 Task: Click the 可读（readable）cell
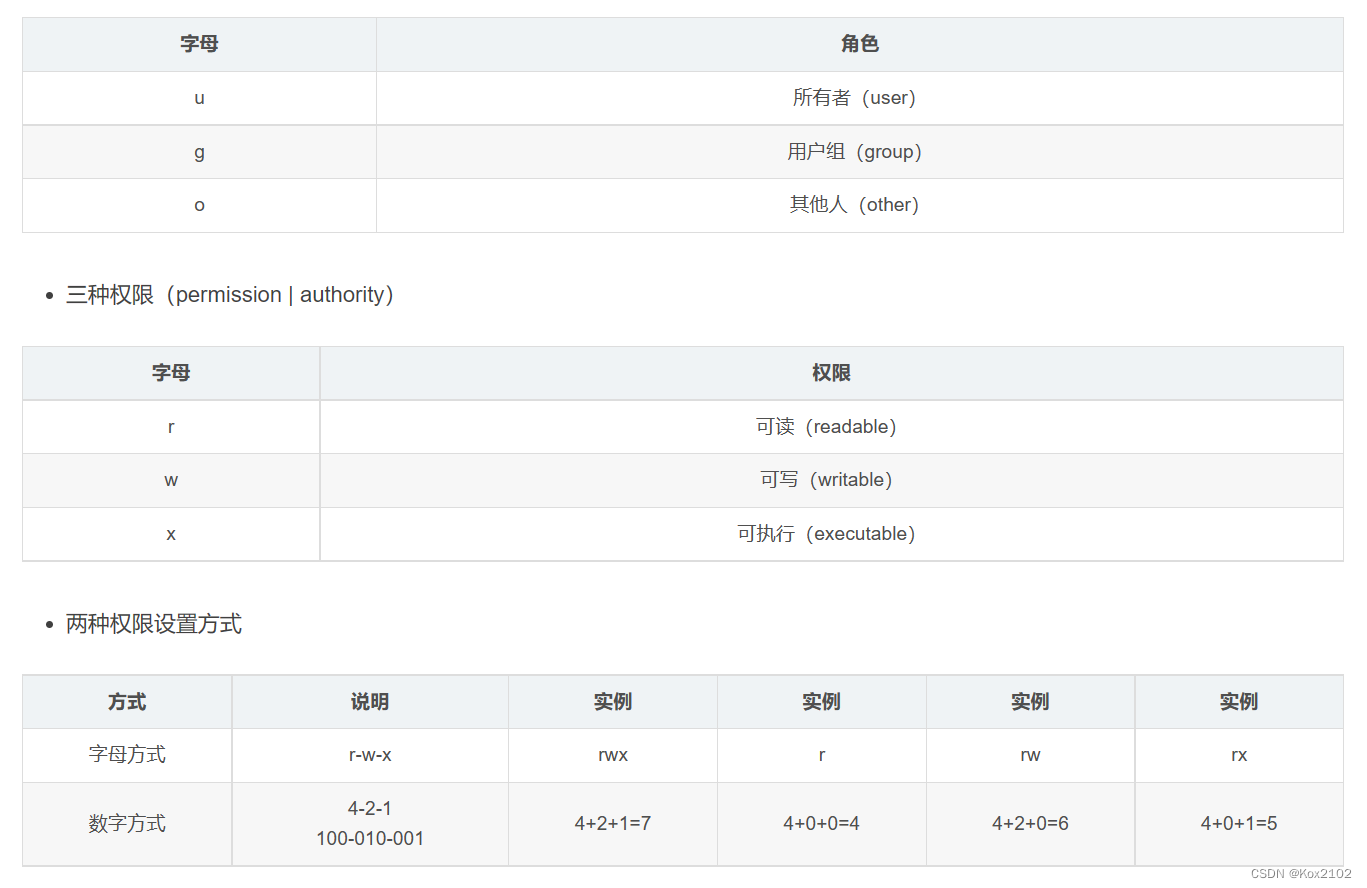tap(831, 427)
